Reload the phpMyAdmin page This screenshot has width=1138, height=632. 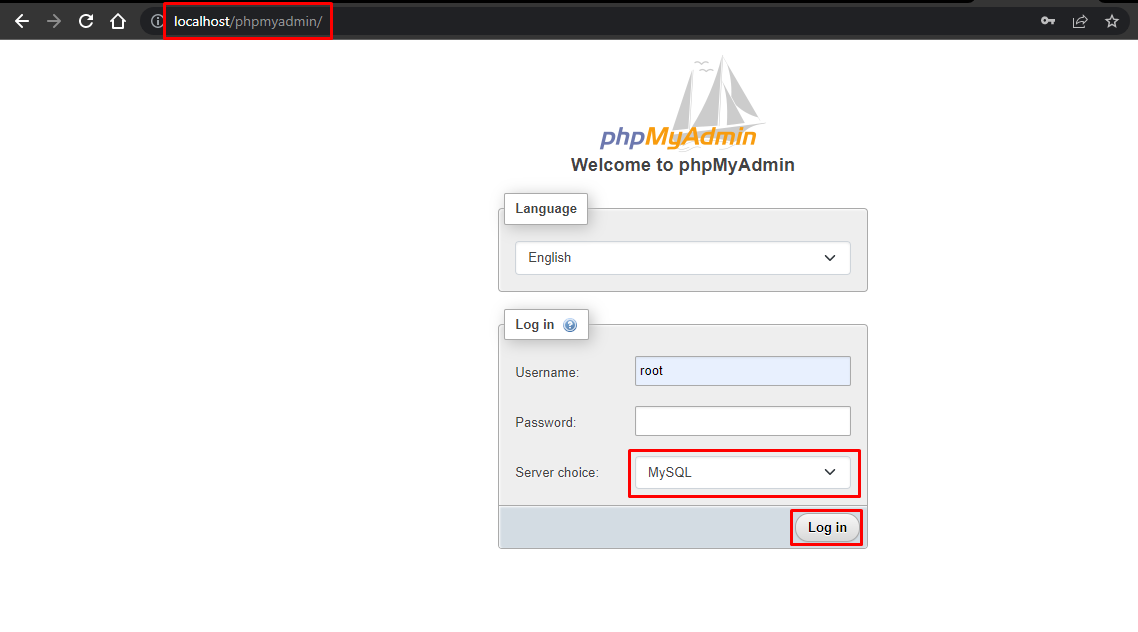[x=86, y=21]
